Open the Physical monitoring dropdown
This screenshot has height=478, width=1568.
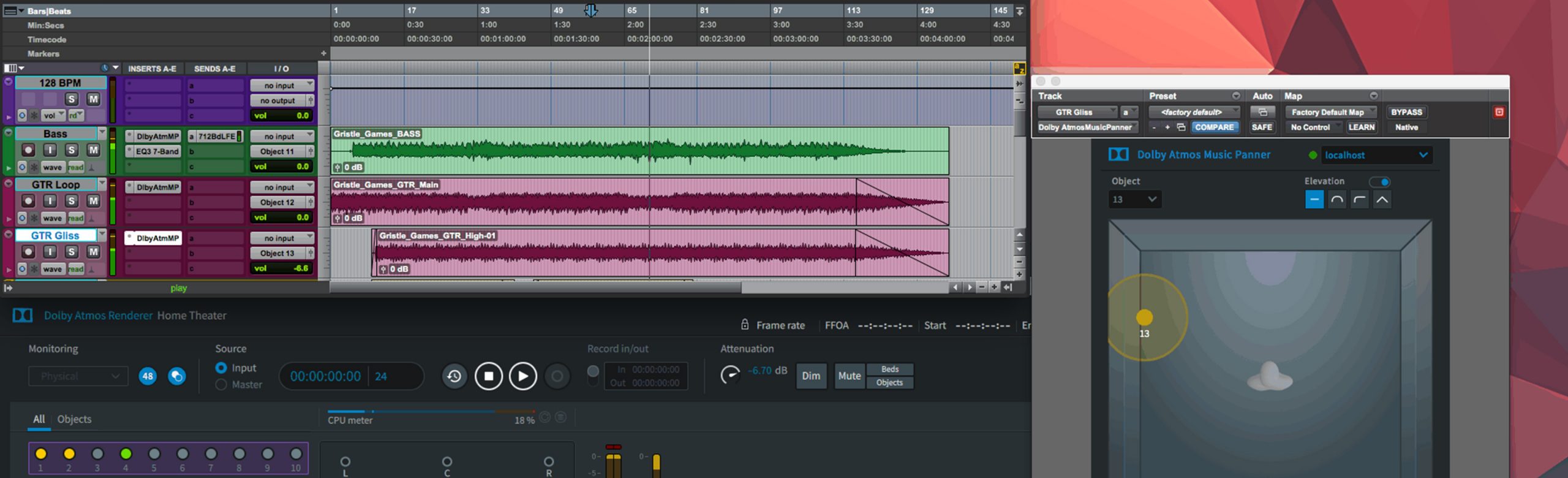point(78,376)
